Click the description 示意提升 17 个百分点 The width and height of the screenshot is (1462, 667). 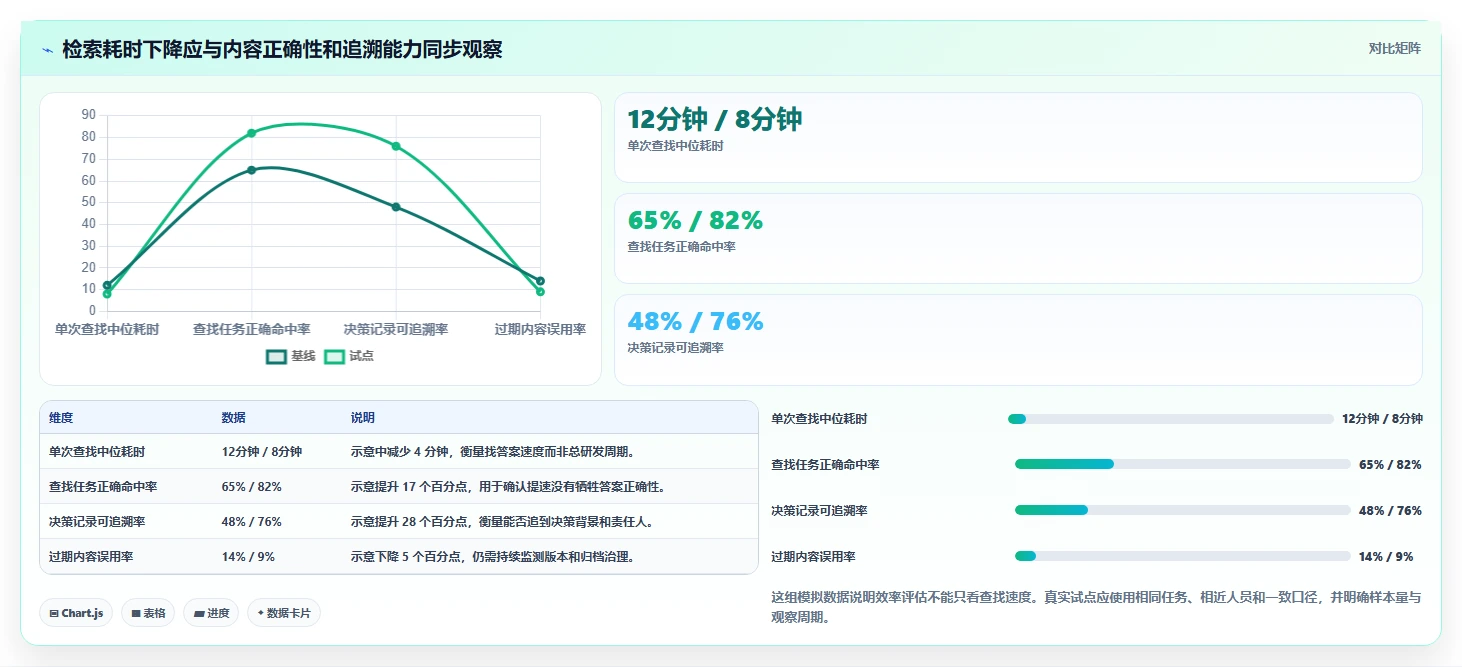(x=509, y=487)
